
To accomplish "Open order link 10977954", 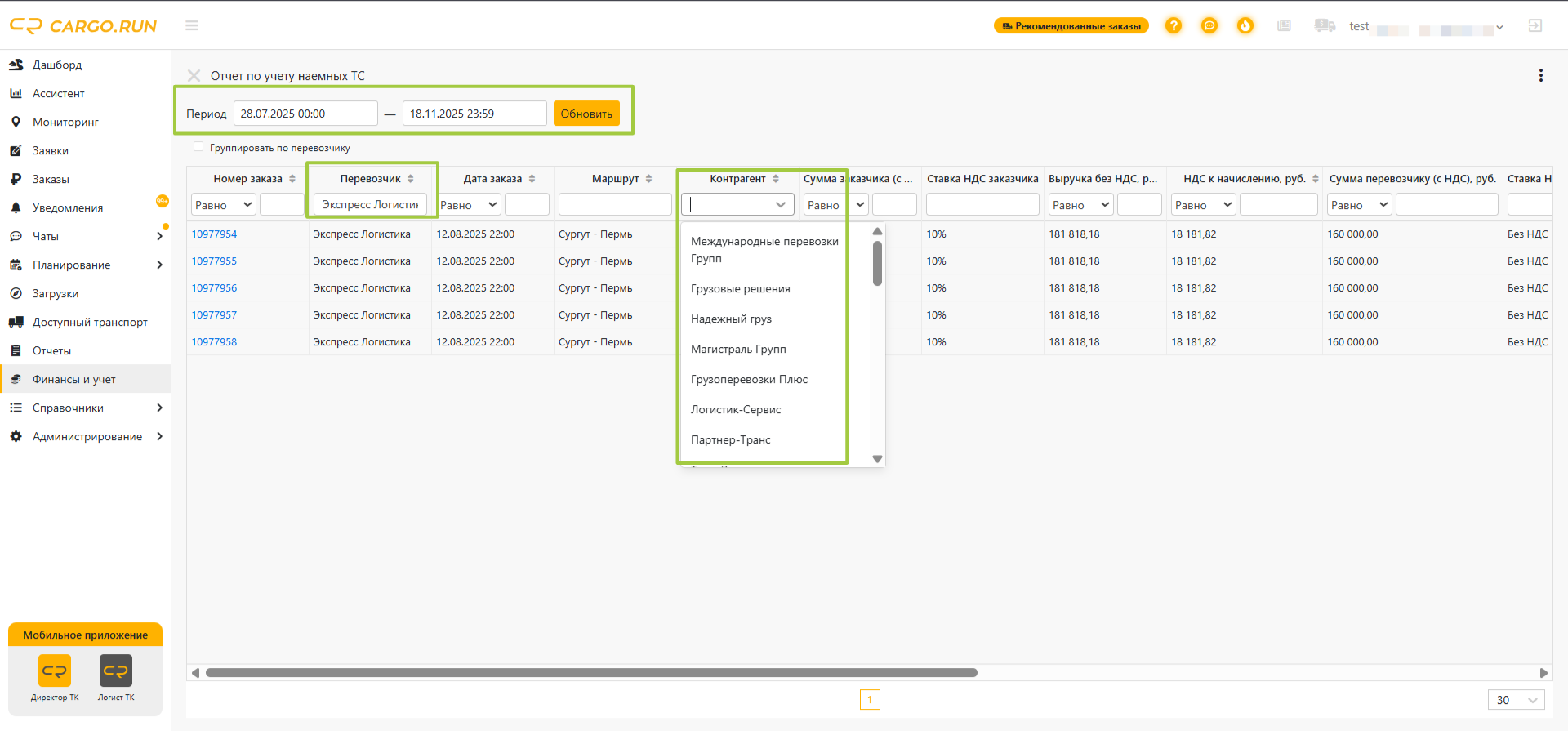I will (214, 234).
